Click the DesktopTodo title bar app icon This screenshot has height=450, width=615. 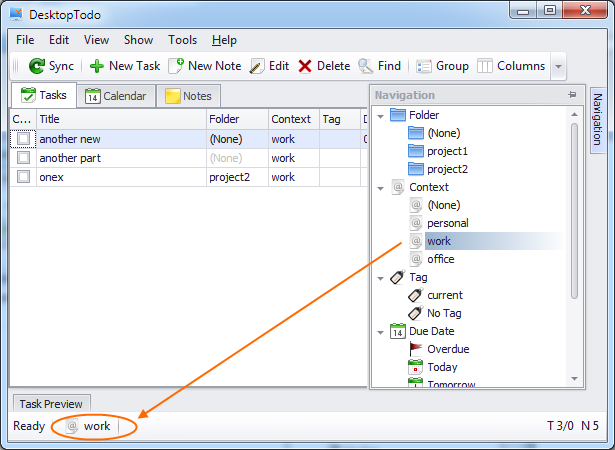pos(16,14)
